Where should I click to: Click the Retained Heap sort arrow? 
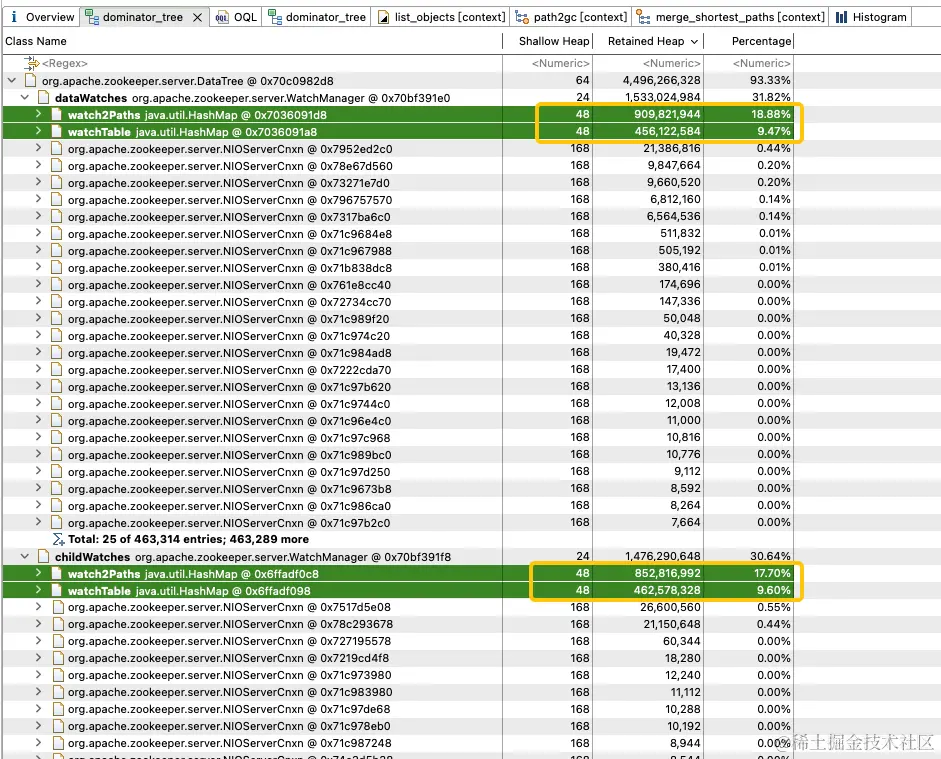pyautogui.click(x=694, y=41)
